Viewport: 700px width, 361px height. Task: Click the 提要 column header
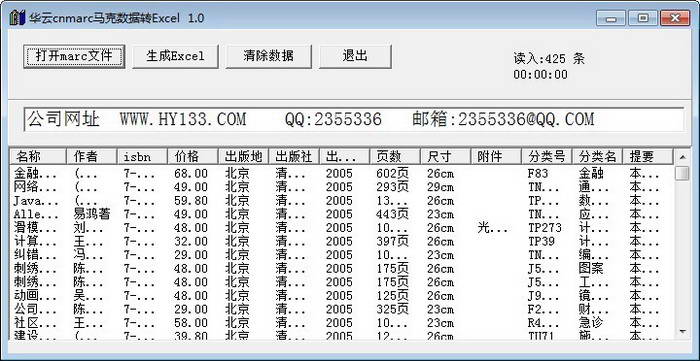point(647,157)
